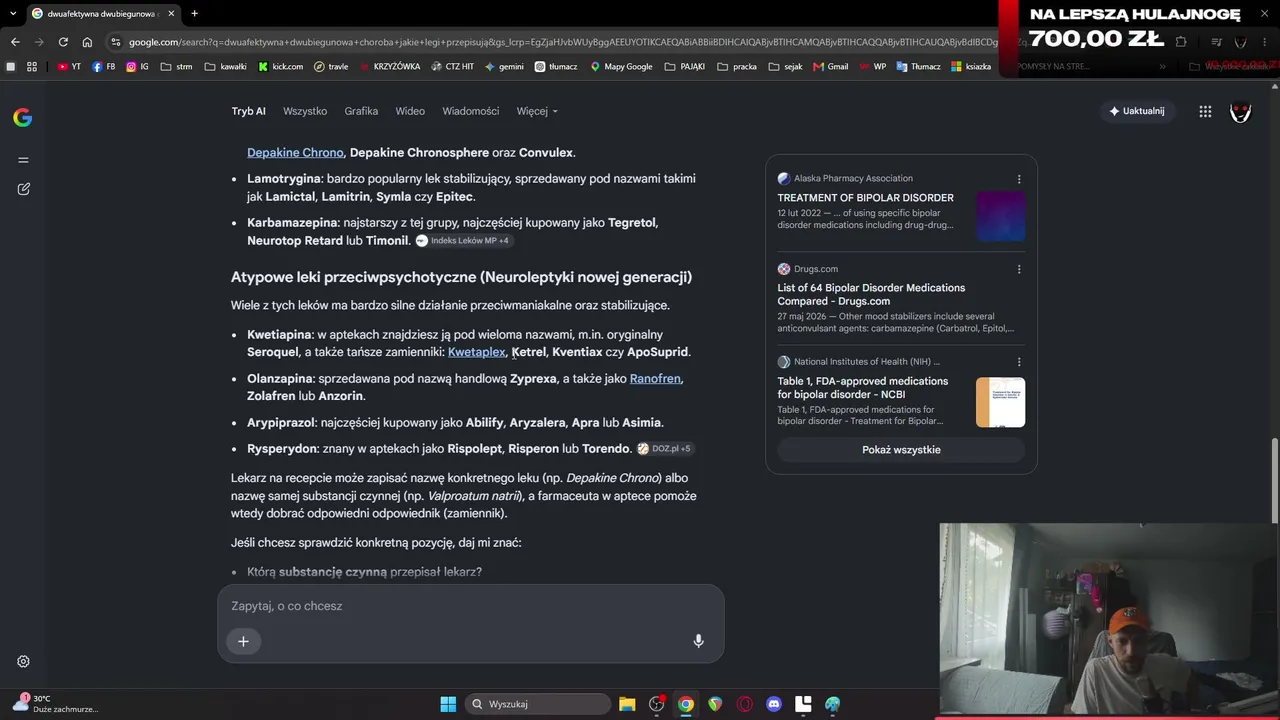Expand the Indeks Leków MP +4 sources chip

coord(462,241)
